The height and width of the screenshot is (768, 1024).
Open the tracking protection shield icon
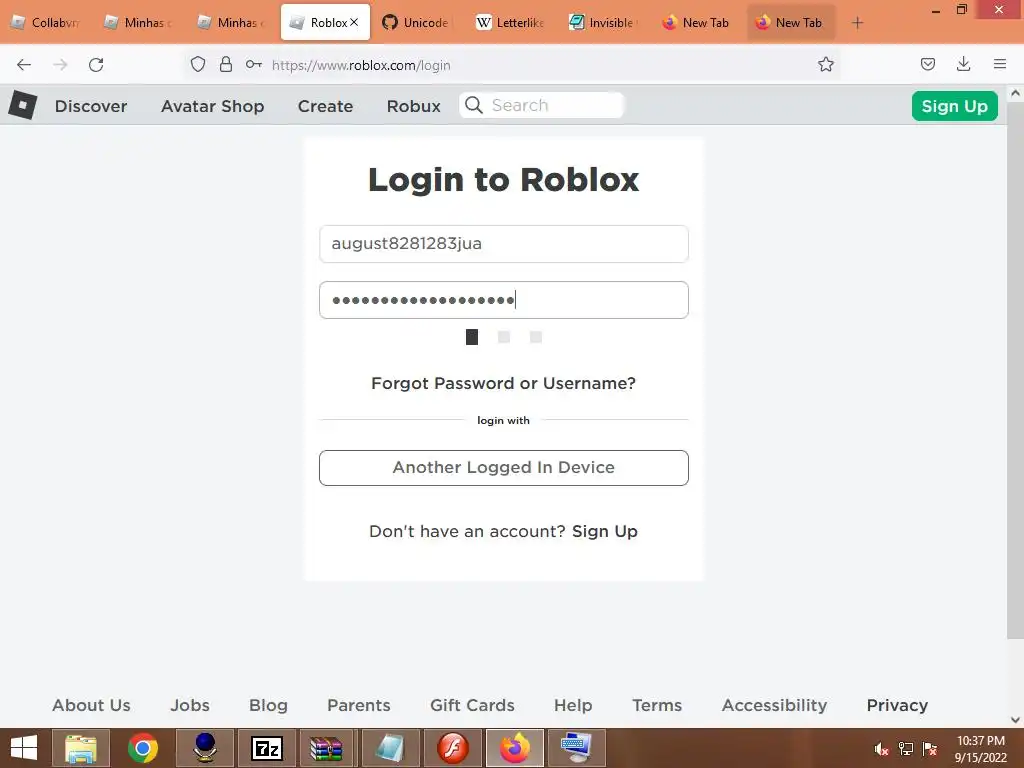click(x=198, y=64)
